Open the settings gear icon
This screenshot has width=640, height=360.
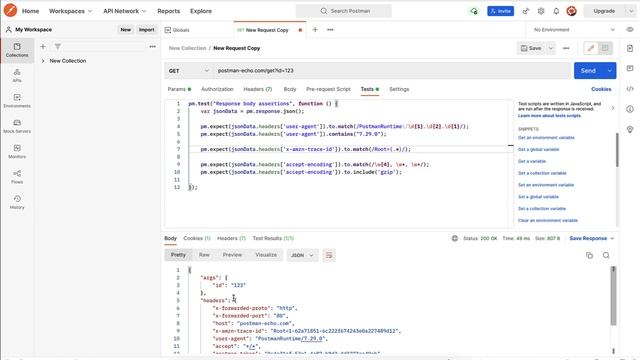point(541,11)
